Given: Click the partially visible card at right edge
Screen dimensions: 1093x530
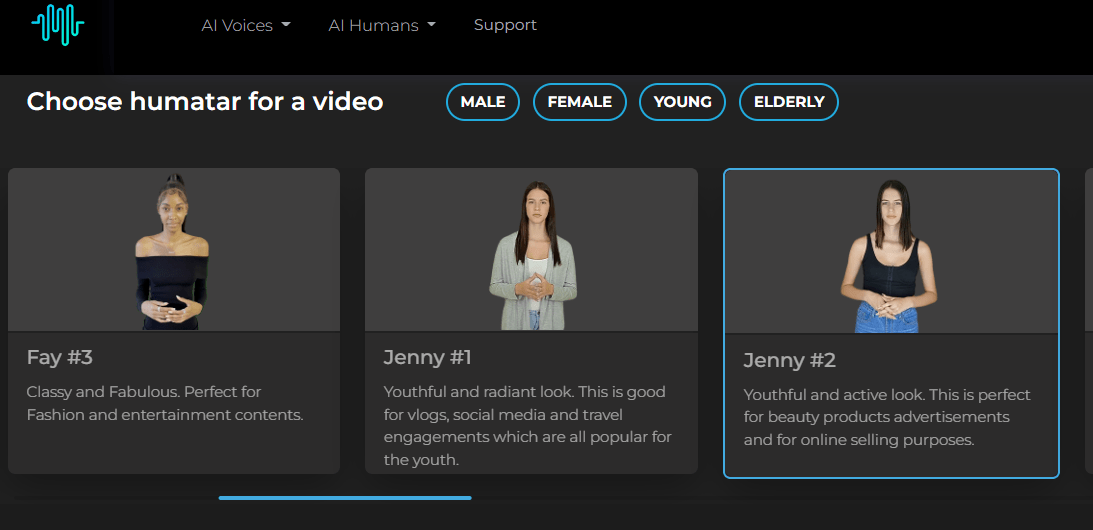Looking at the screenshot, I should coord(1088,320).
